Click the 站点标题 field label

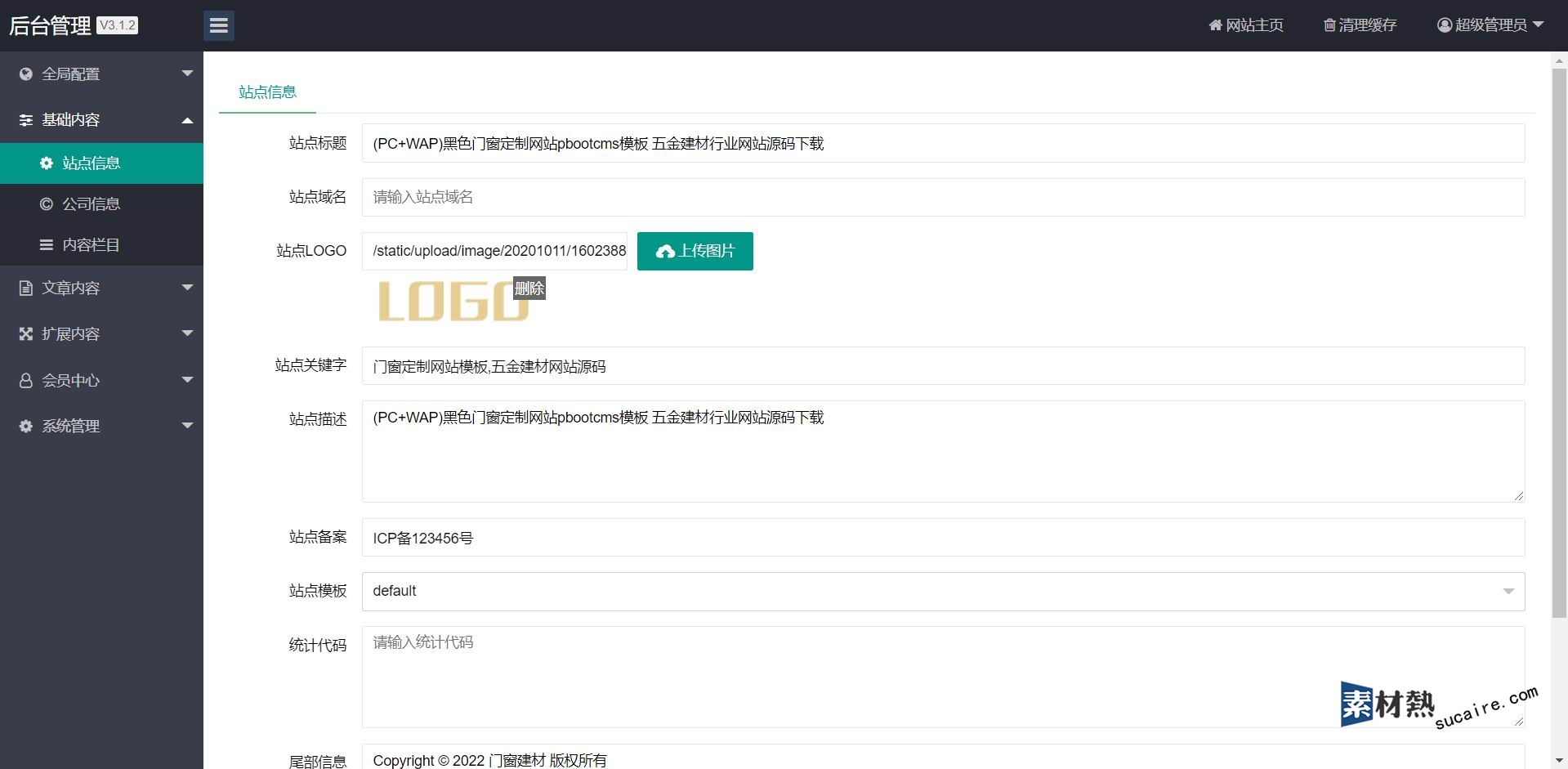click(318, 143)
